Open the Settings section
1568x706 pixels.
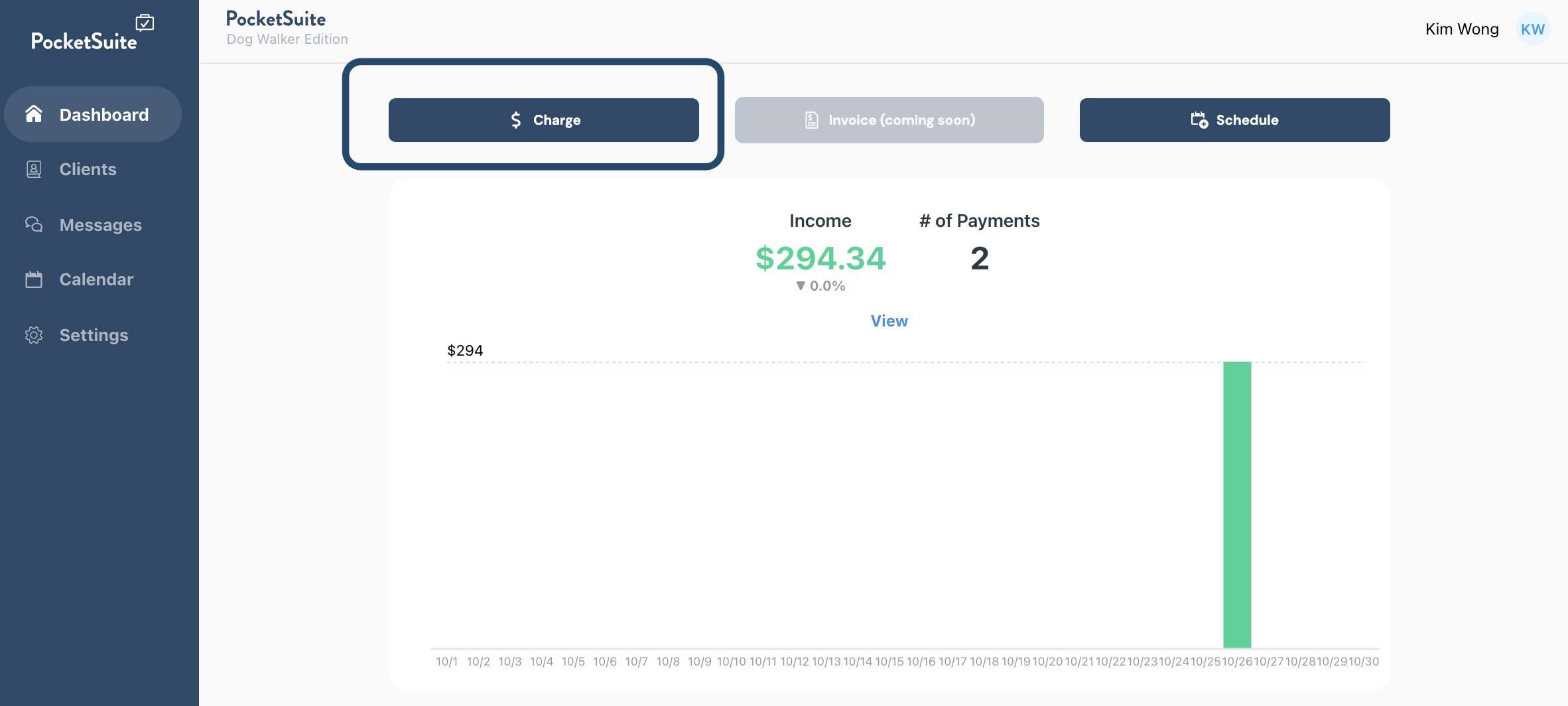pos(93,335)
